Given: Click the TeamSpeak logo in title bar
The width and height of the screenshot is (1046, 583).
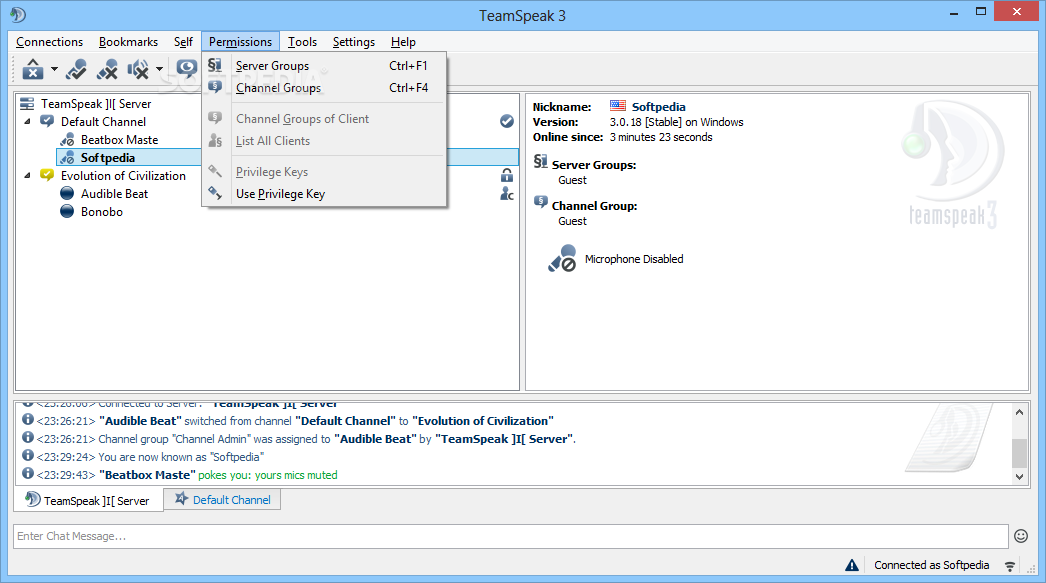Looking at the screenshot, I should click(18, 14).
